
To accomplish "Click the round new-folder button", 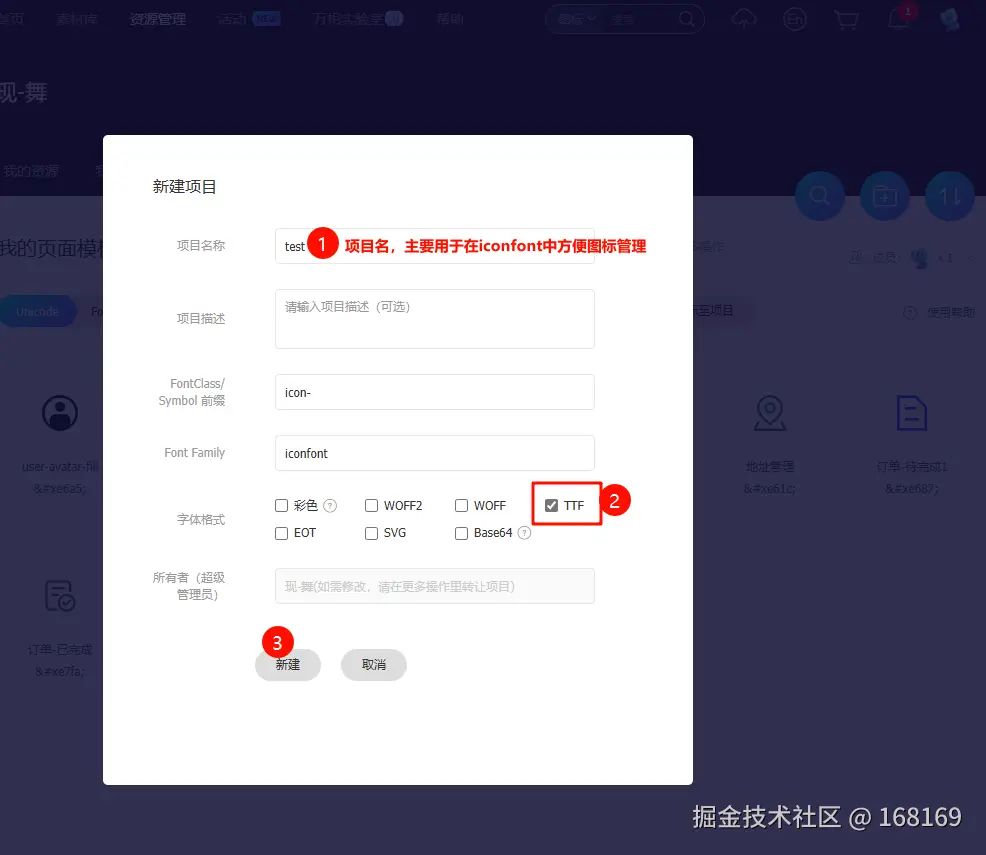I will pyautogui.click(x=885, y=196).
